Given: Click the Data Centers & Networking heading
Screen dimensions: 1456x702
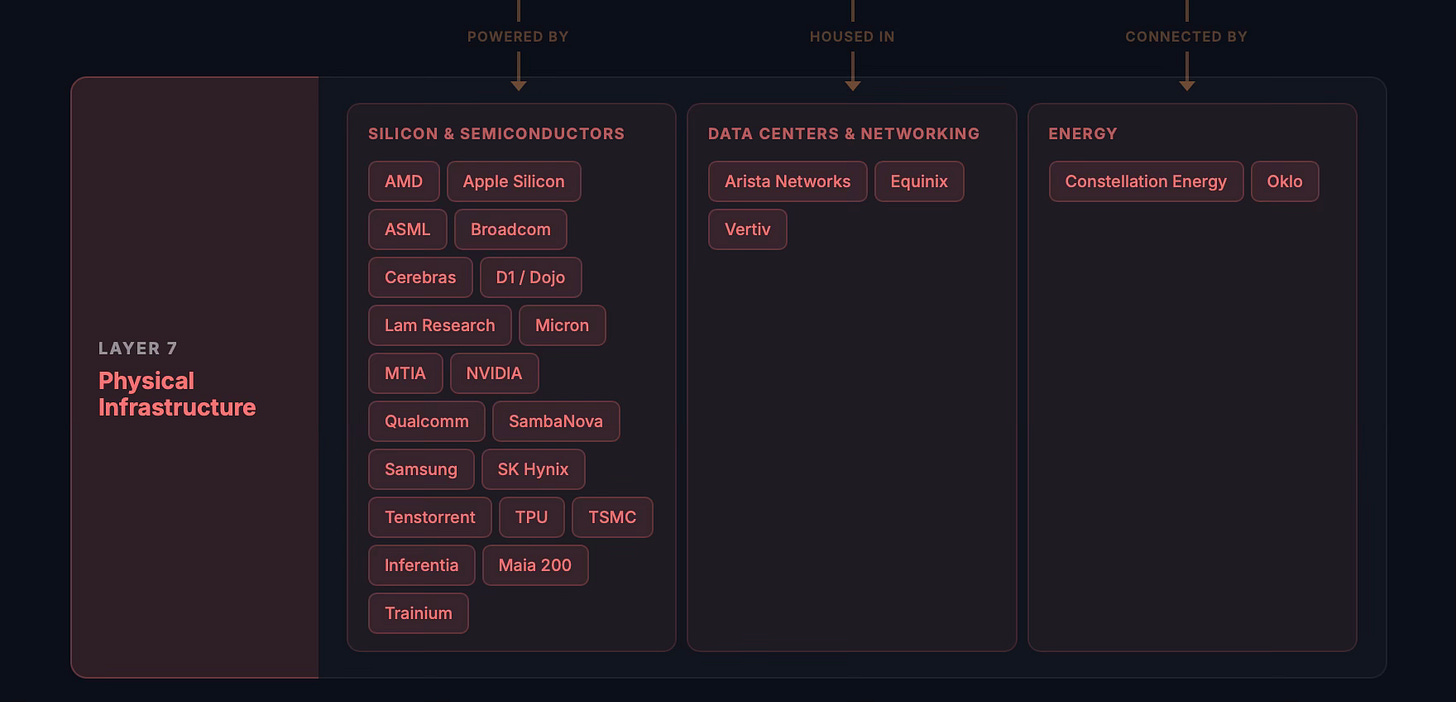Looking at the screenshot, I should tap(844, 133).
